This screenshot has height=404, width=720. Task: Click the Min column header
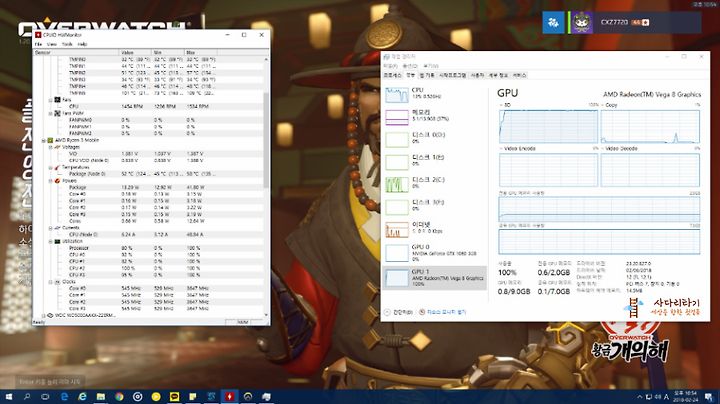tap(168, 52)
